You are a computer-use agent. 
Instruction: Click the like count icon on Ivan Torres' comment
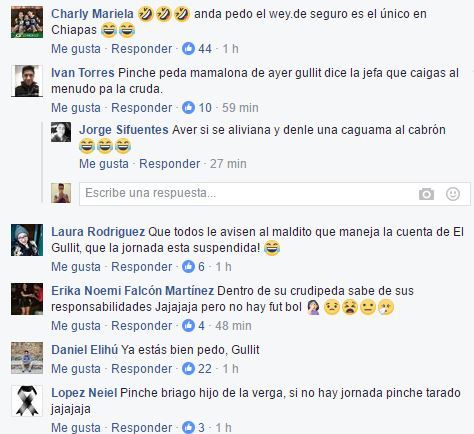188,108
